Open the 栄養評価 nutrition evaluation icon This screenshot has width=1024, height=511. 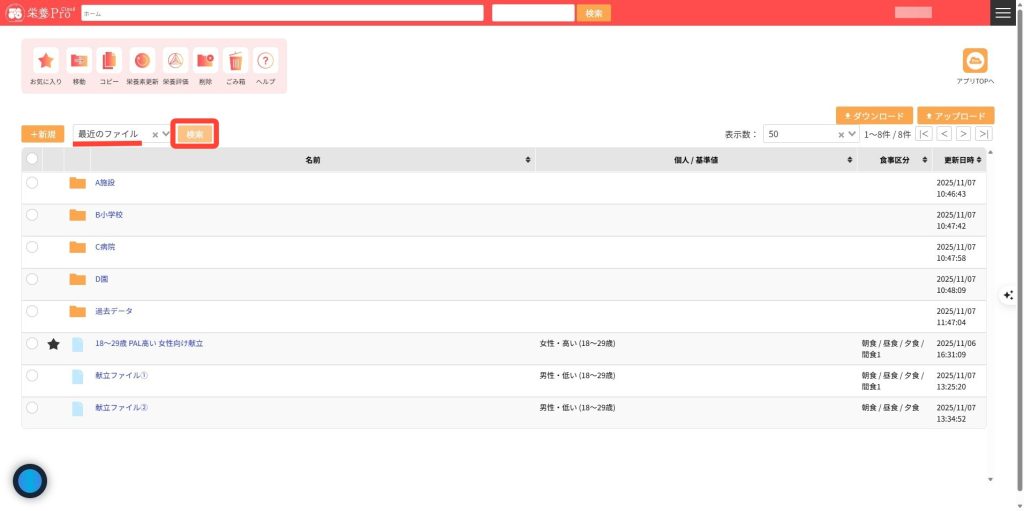pos(175,61)
